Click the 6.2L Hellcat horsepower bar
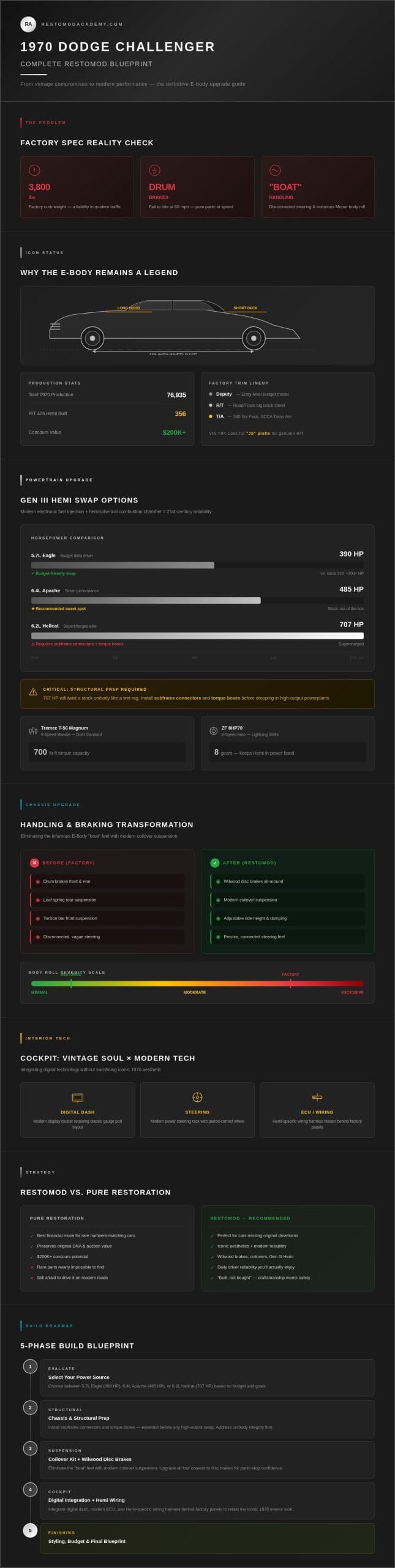Screen dimensions: 395x1568 tap(197, 636)
